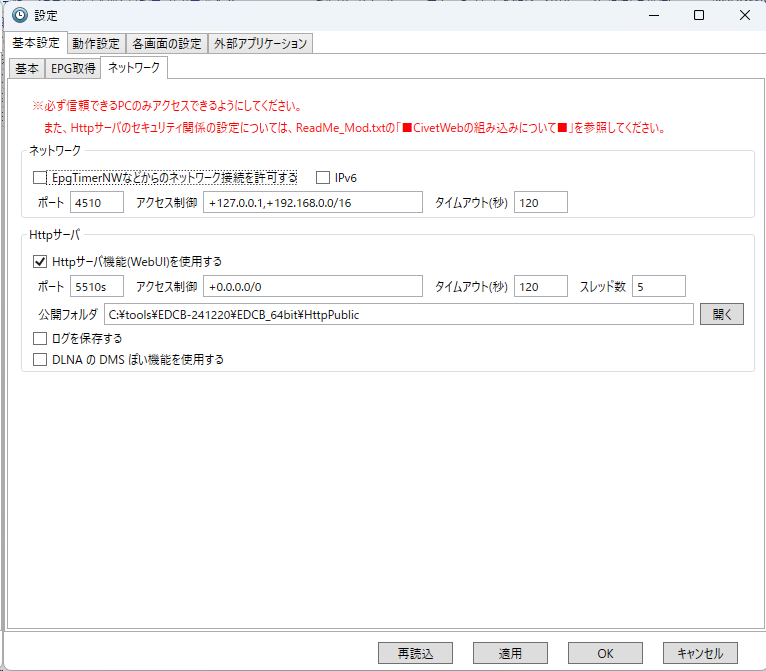The image size is (766, 671).
Task: Open the 動作設定 tab
Action: pyautogui.click(x=96, y=43)
